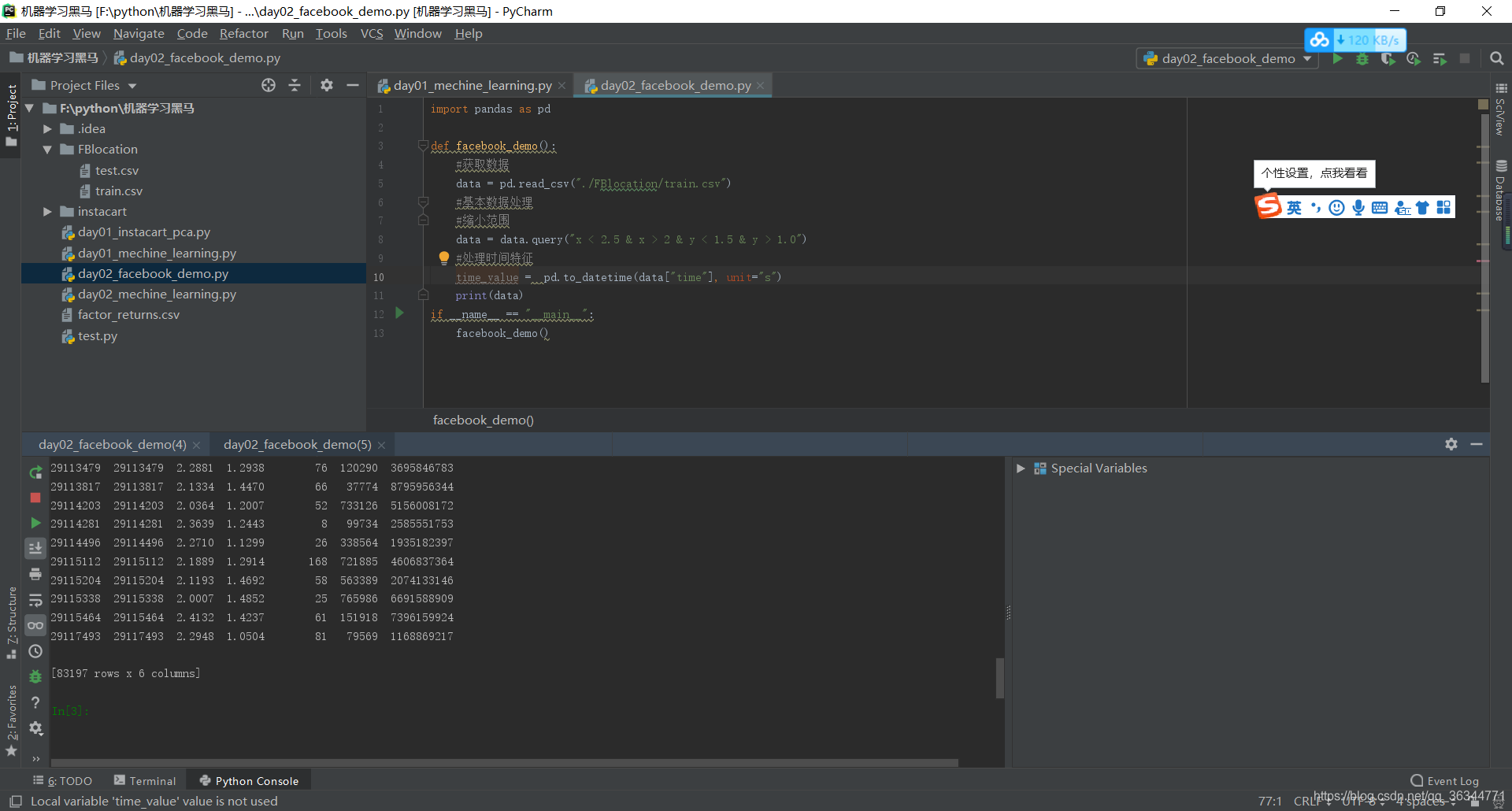Screen dimensions: 1512x811
Task: Toggle scroll to end in console
Action: pos(35,548)
